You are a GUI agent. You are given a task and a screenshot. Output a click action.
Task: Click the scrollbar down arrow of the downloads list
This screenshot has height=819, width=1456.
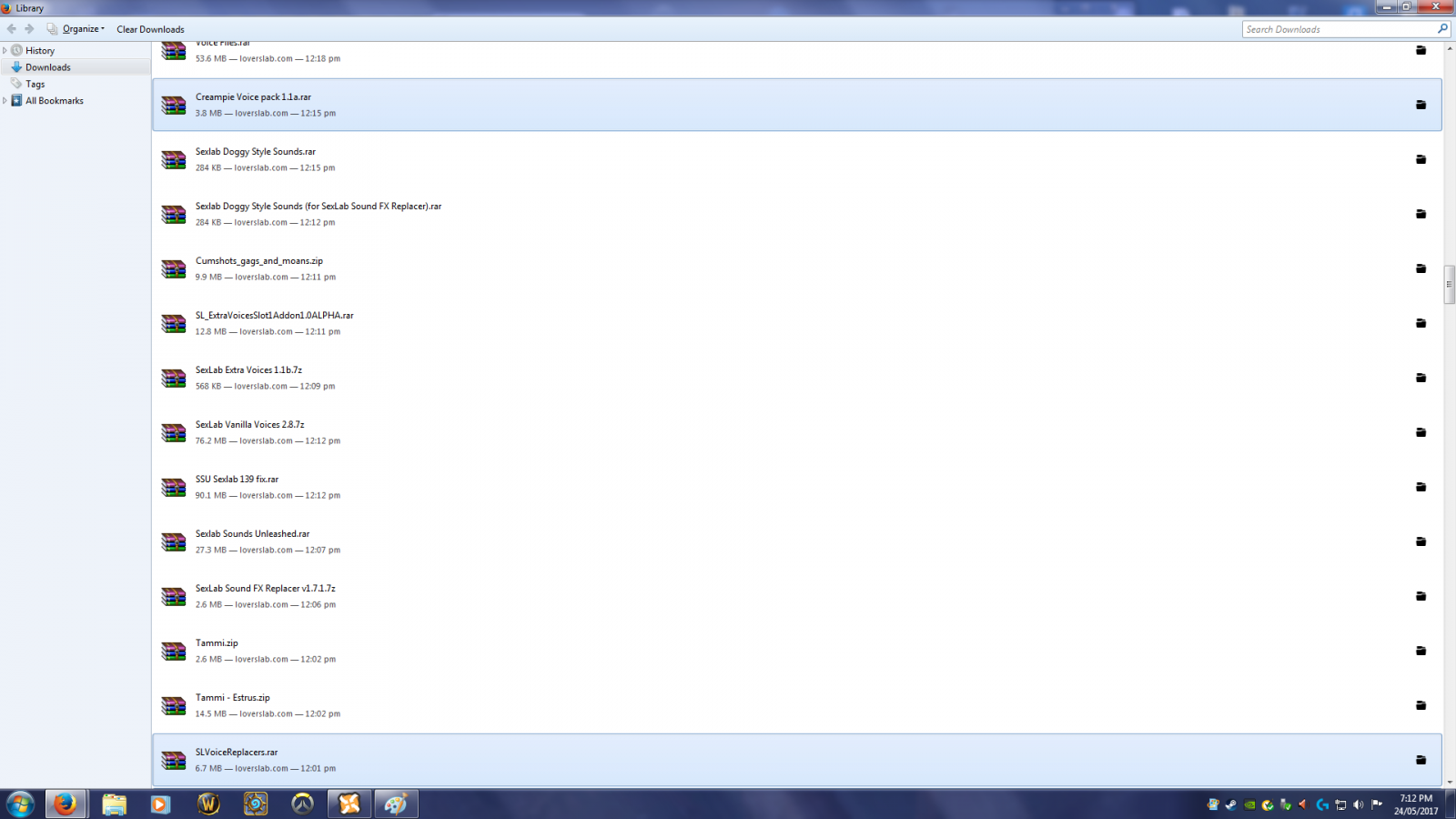1449,781
